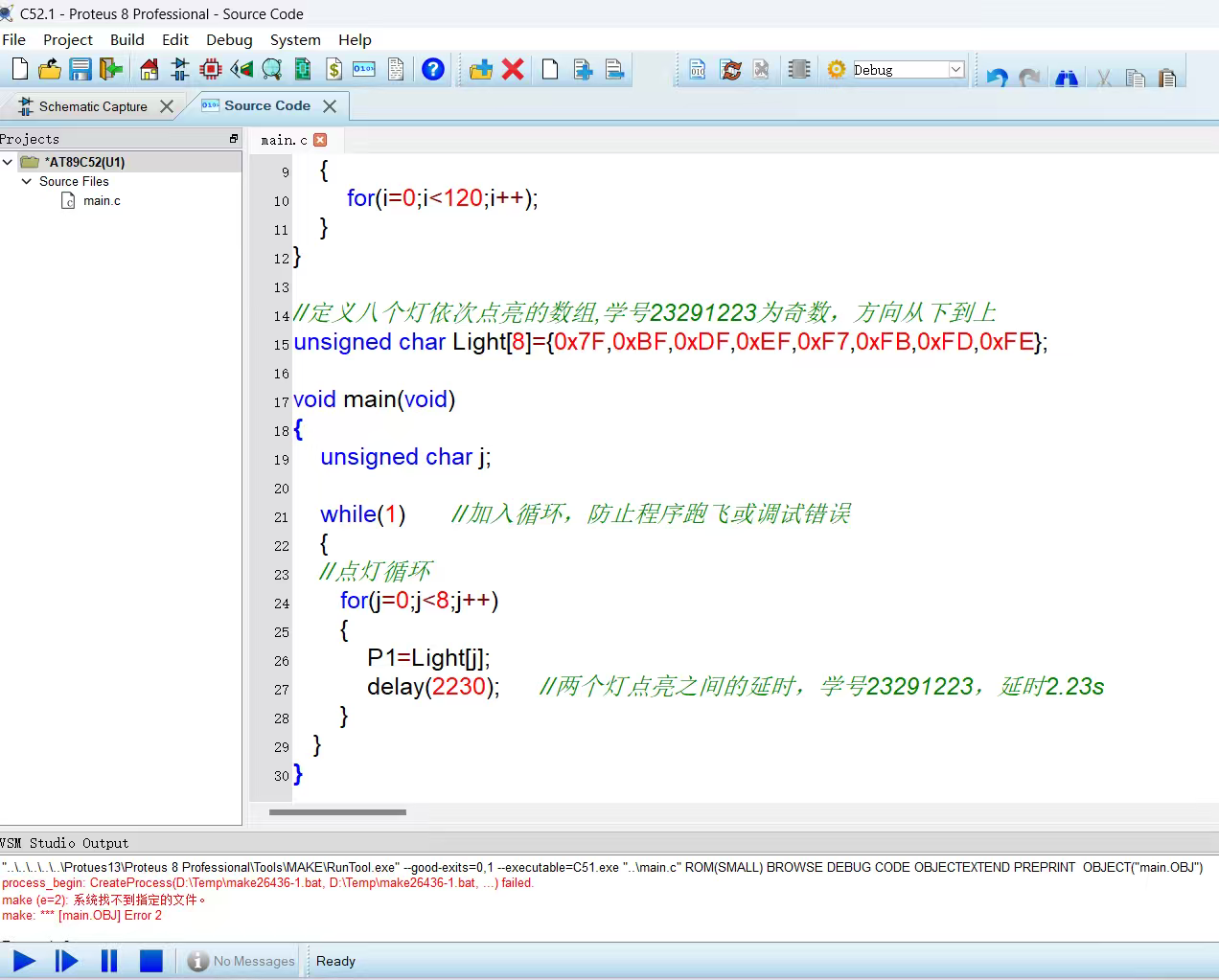
Task: Add new firmware project folder-plus icon
Action: pyautogui.click(x=481, y=69)
